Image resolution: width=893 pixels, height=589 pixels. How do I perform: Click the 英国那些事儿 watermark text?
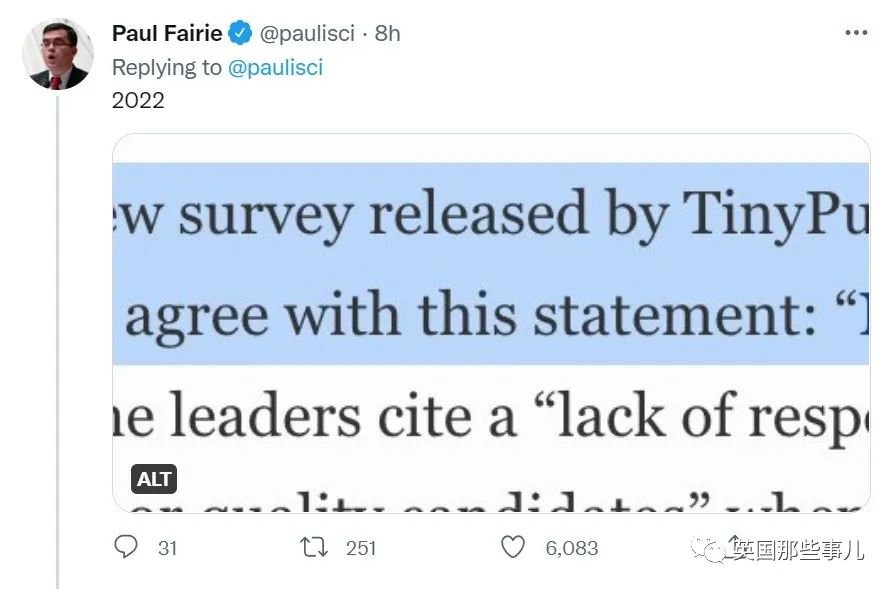[800, 550]
